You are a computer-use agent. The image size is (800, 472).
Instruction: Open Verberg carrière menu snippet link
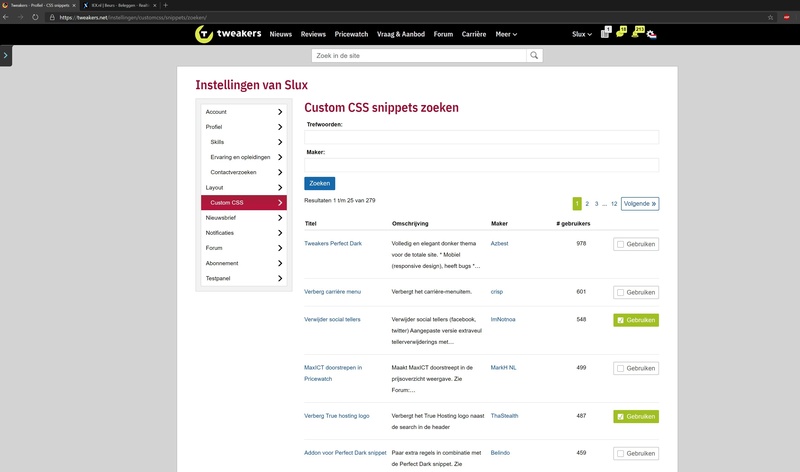(x=332, y=292)
